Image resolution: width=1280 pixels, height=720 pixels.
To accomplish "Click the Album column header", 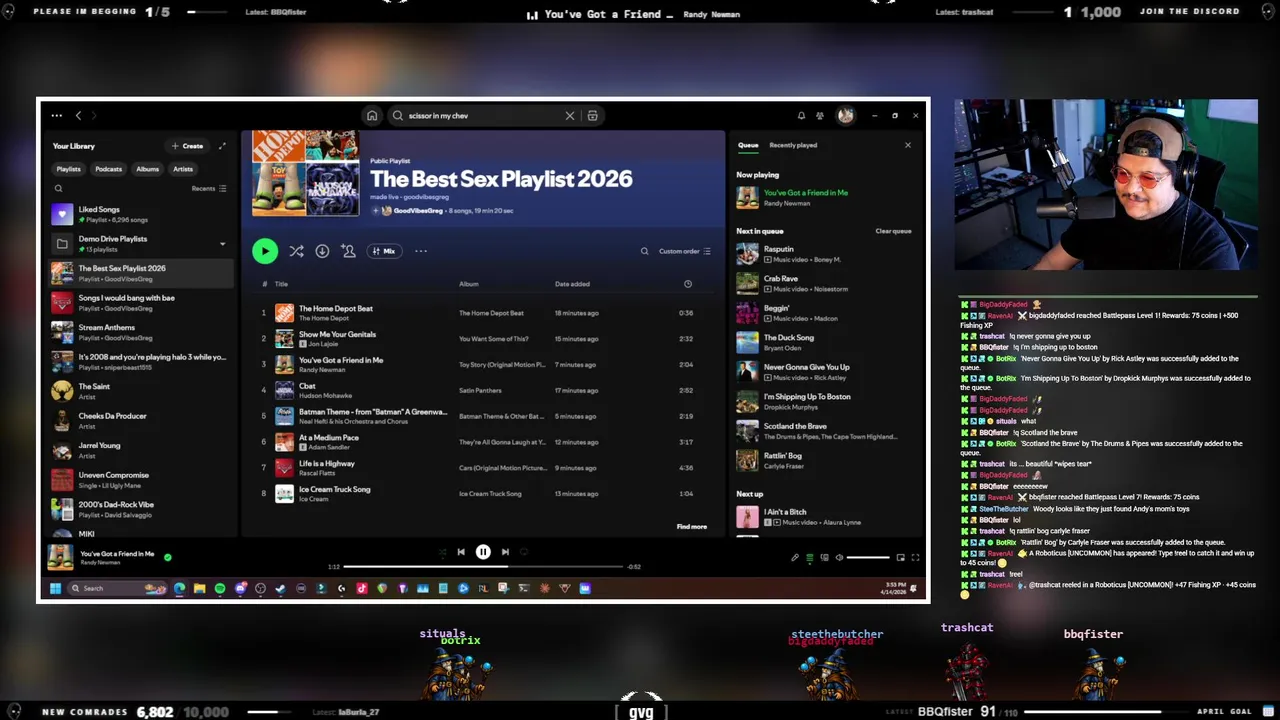I will (x=468, y=284).
